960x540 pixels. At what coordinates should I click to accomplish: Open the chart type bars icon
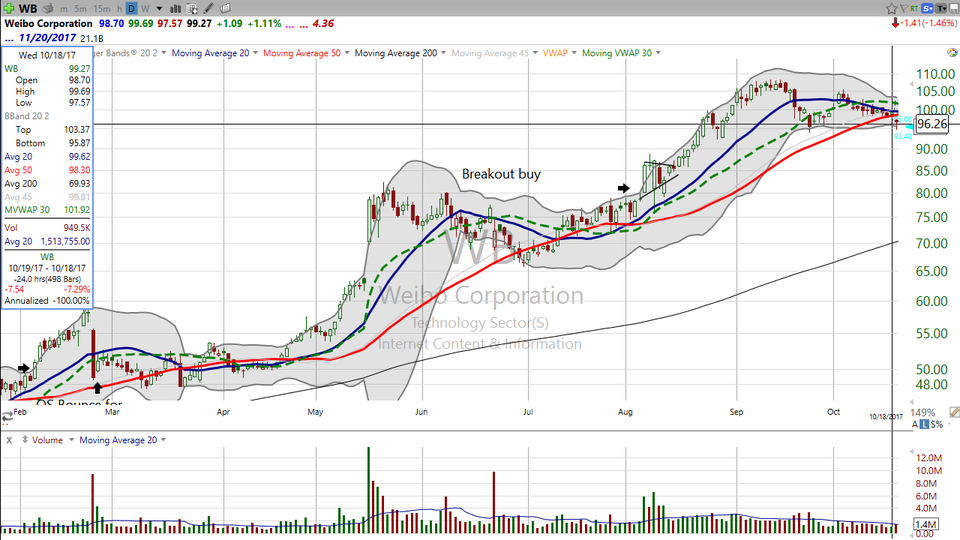pos(175,9)
